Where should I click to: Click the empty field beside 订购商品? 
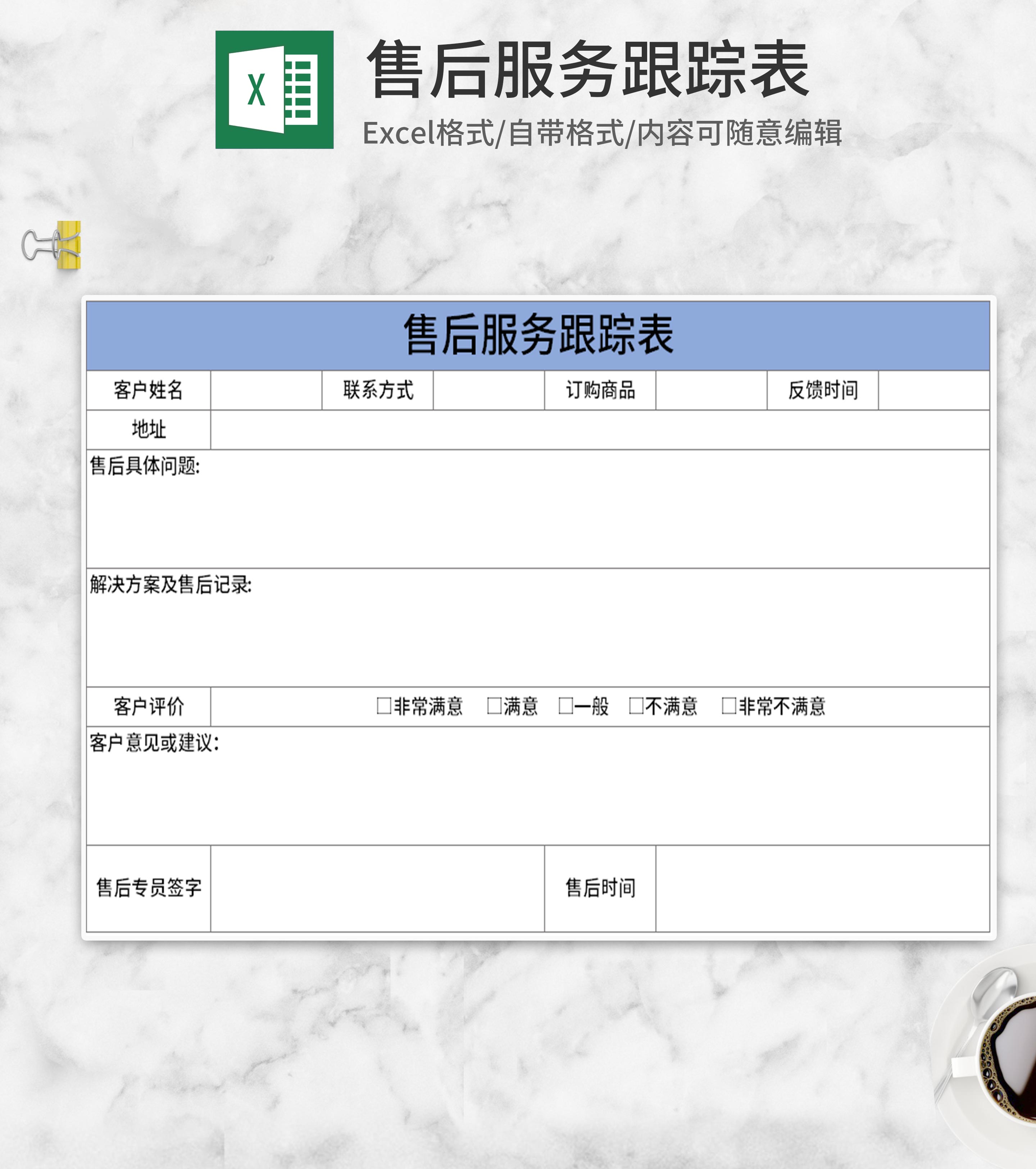coord(711,391)
